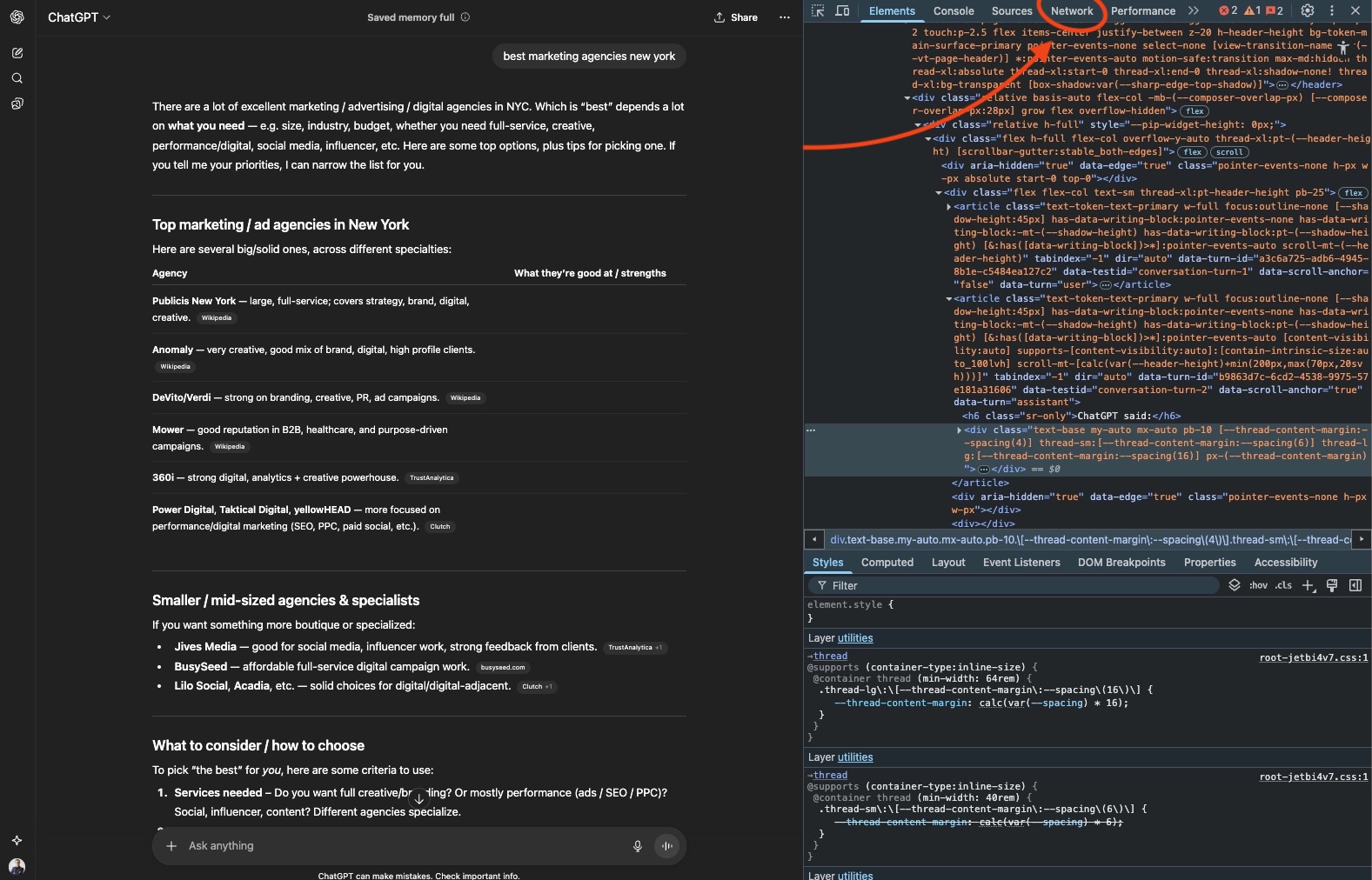Toggle the :hov element state panel
This screenshot has height=880, width=1372.
coord(1258,585)
